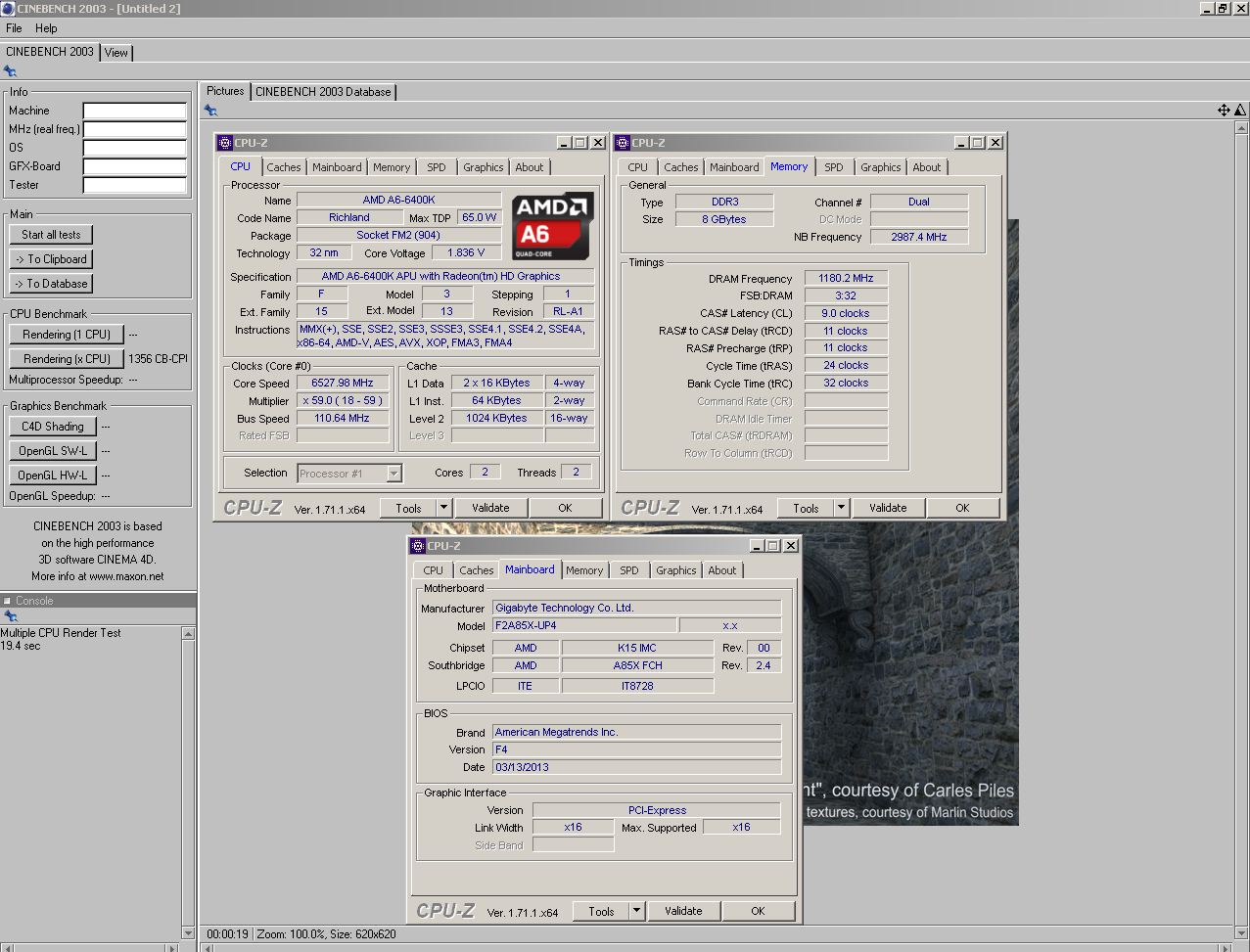1250x952 pixels.
Task: Open Memory tab in Mainboard window
Action: pyautogui.click(x=584, y=570)
